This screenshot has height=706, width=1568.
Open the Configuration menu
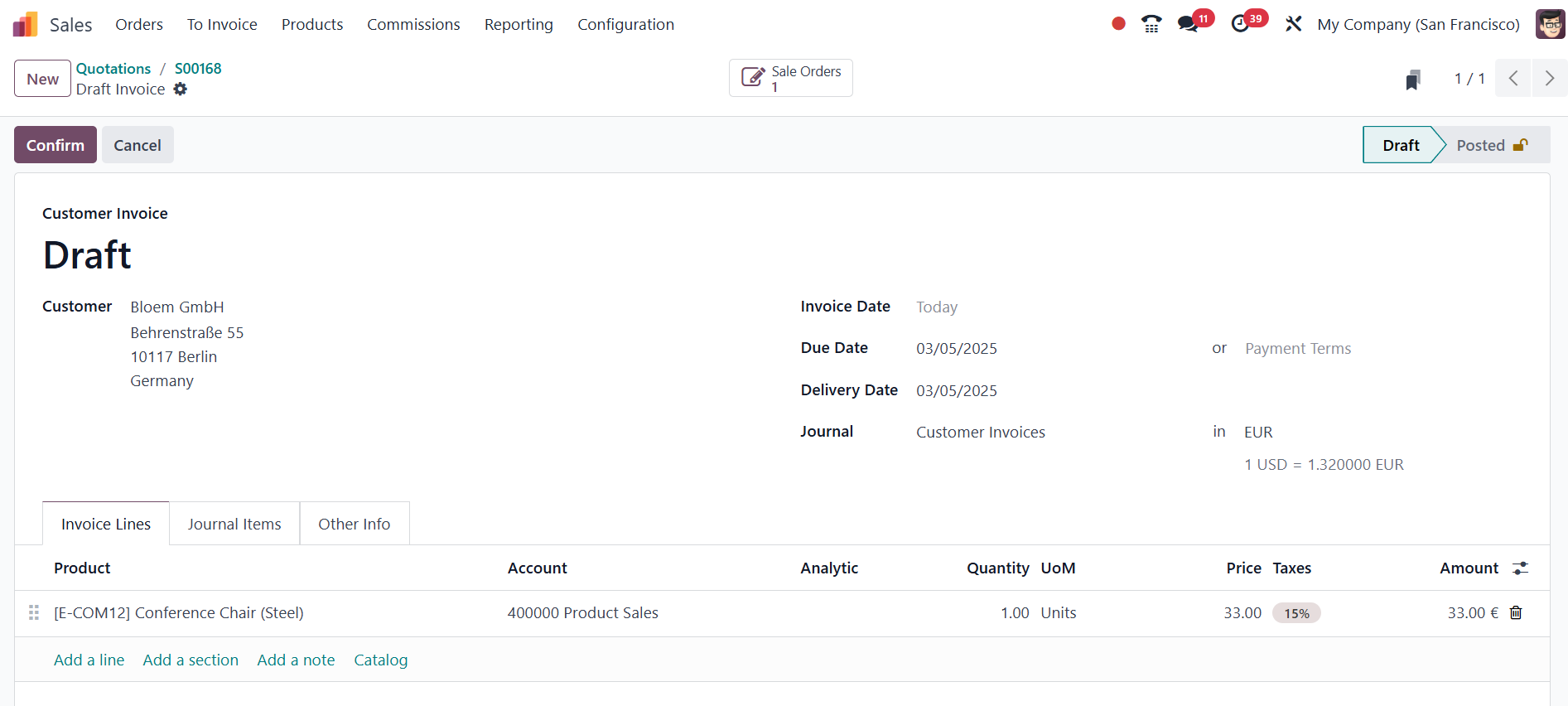(x=625, y=25)
